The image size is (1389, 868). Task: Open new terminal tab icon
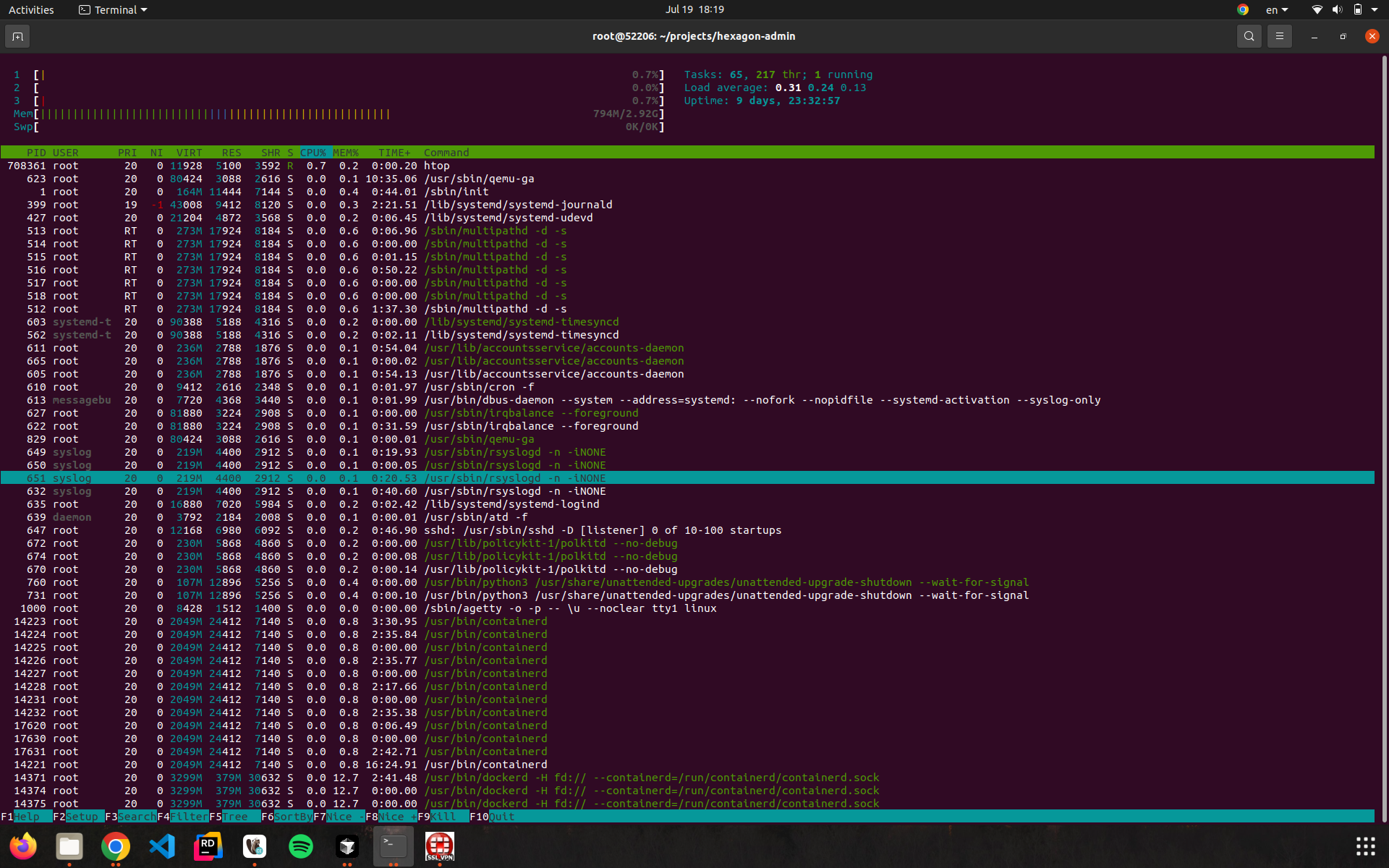17,36
